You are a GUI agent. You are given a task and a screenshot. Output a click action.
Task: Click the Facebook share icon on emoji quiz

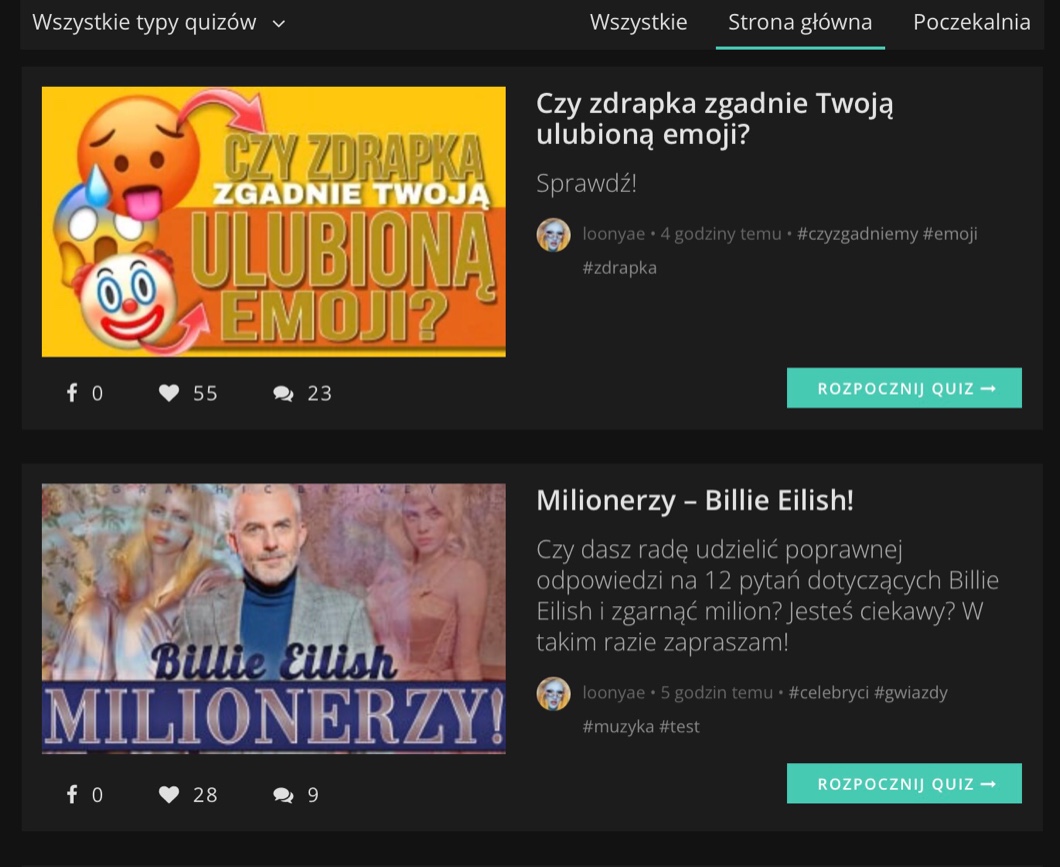click(72, 393)
